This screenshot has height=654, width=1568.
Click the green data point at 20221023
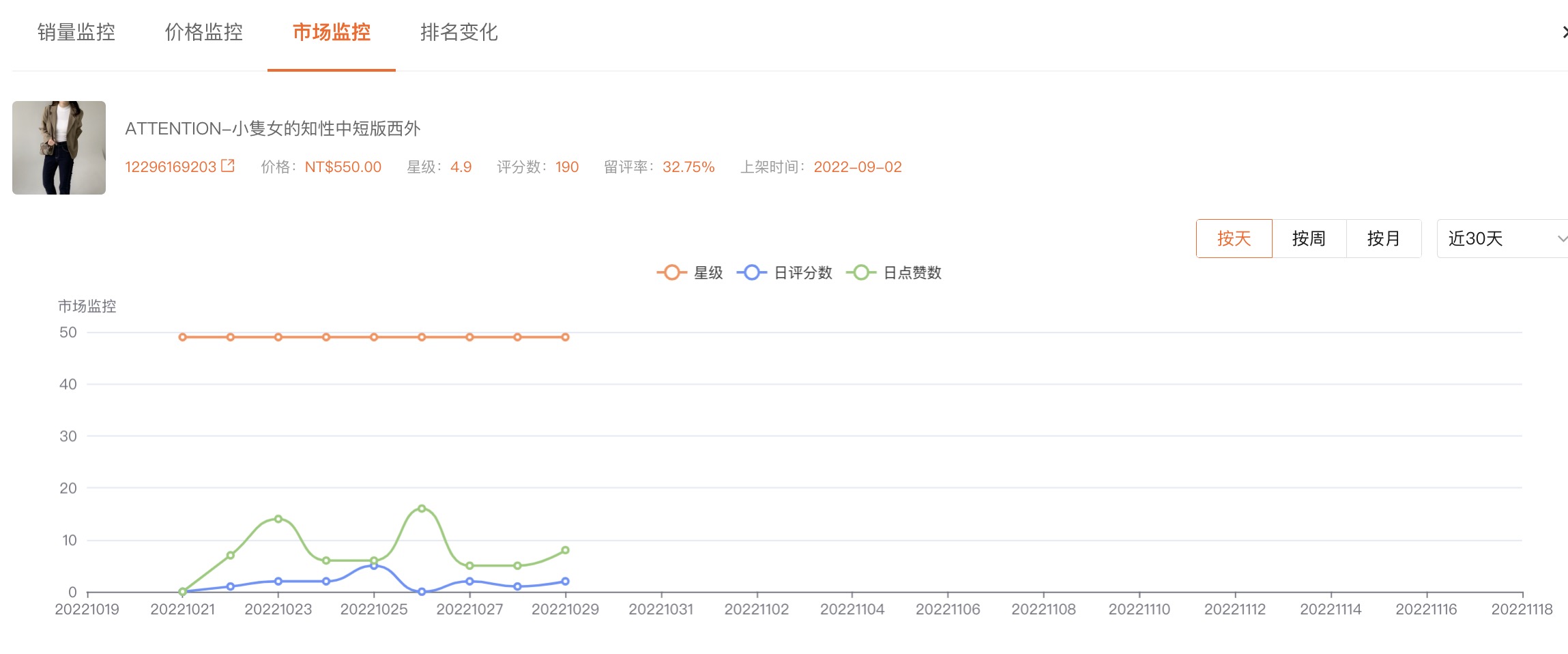[x=278, y=519]
